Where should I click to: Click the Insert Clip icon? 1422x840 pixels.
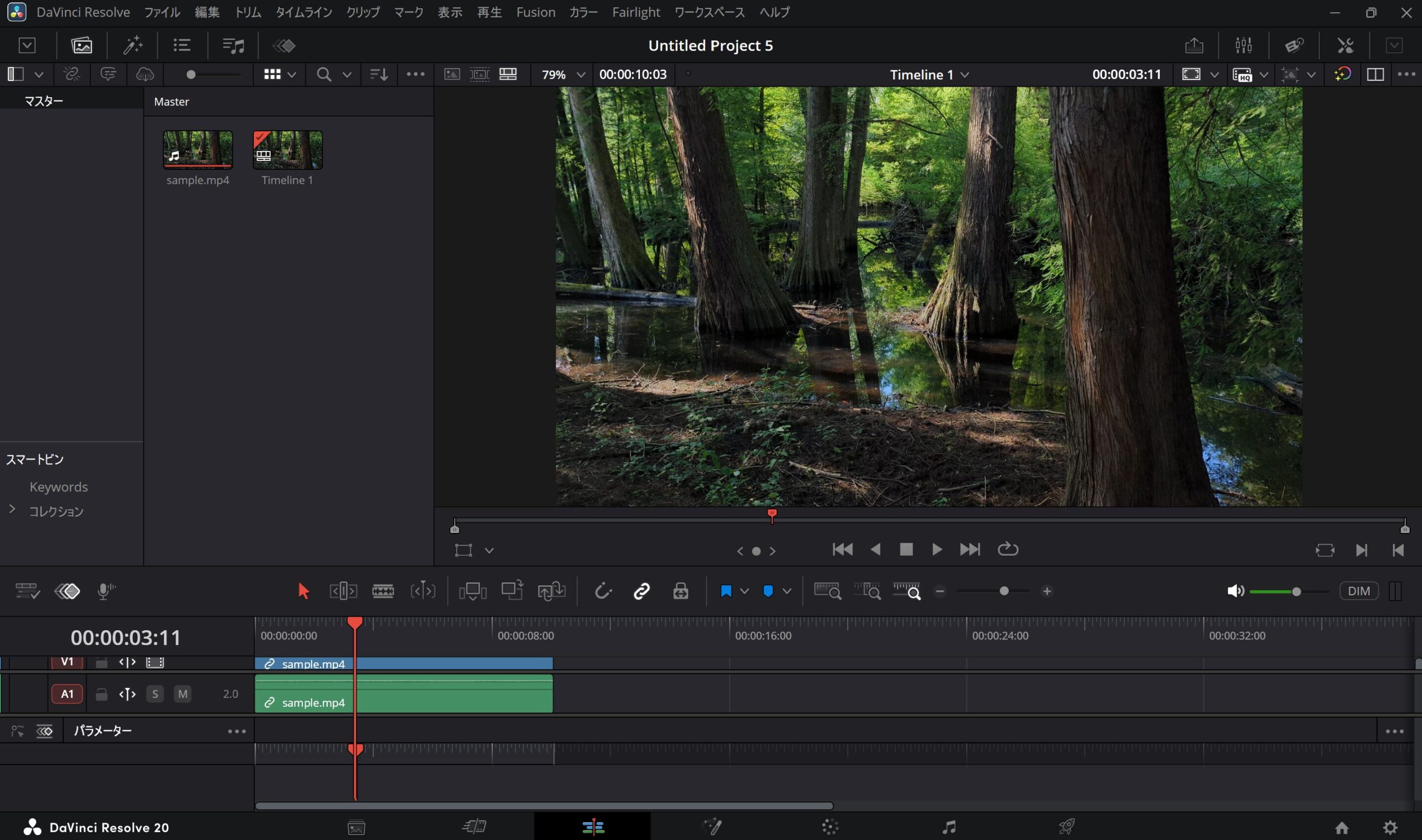coord(472,591)
